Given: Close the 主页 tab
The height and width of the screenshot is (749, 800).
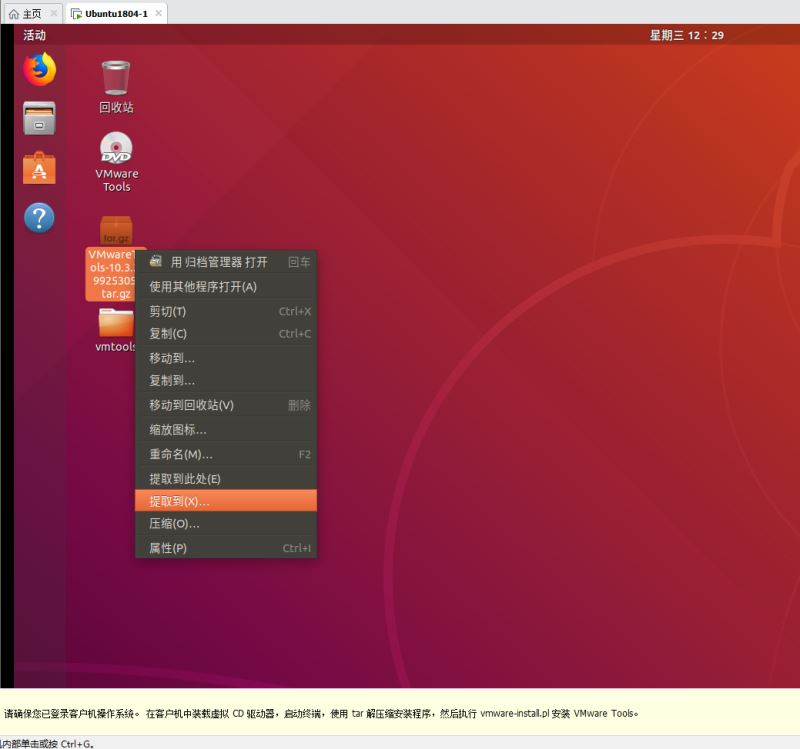Looking at the screenshot, I should tap(54, 13).
